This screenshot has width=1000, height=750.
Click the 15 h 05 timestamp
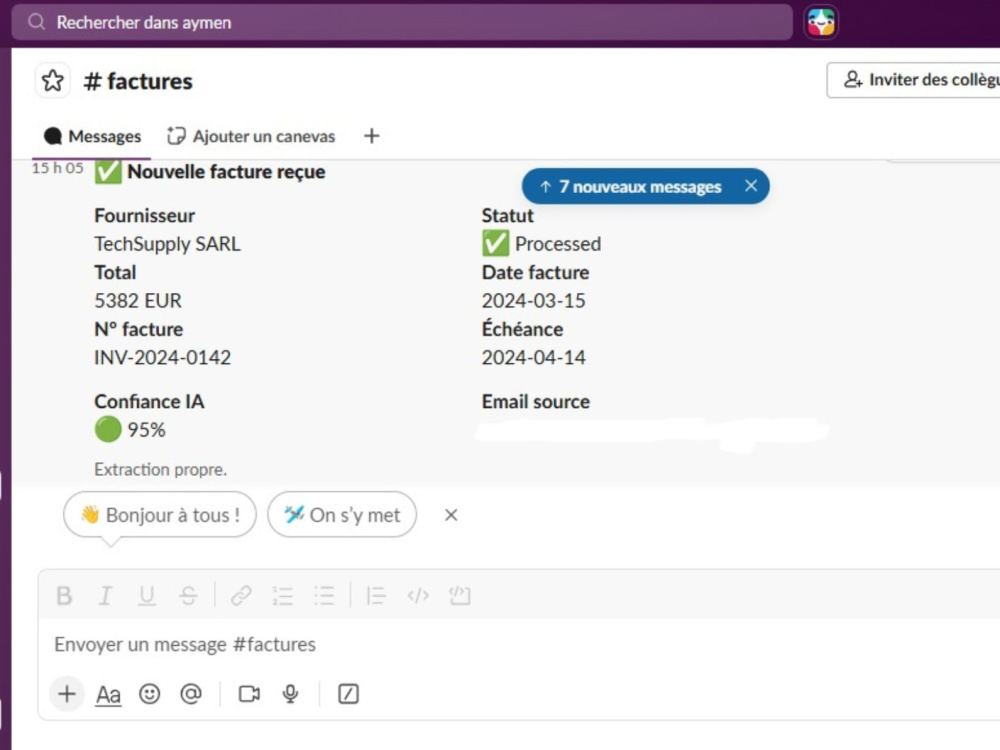pos(57,168)
